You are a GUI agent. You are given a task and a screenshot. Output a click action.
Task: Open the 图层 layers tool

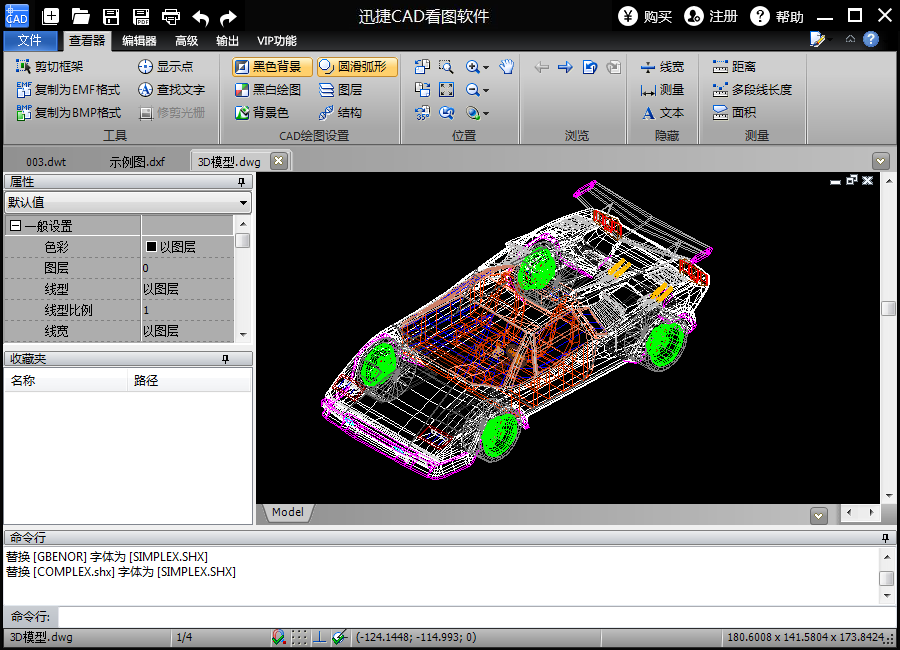(341, 90)
